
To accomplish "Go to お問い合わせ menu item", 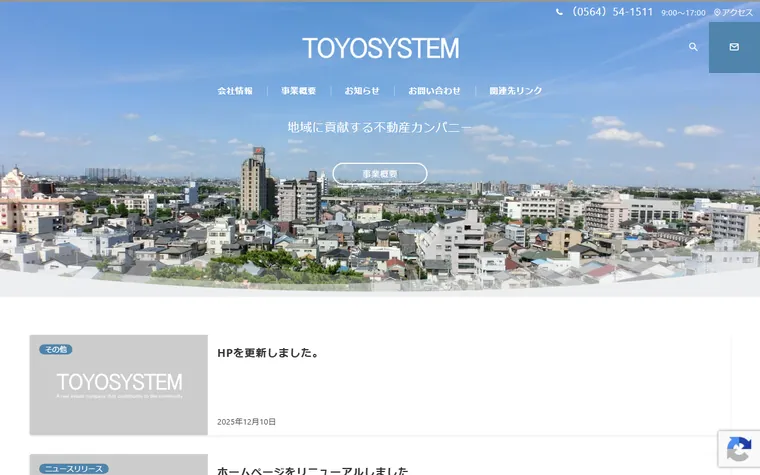I will click(x=434, y=91).
